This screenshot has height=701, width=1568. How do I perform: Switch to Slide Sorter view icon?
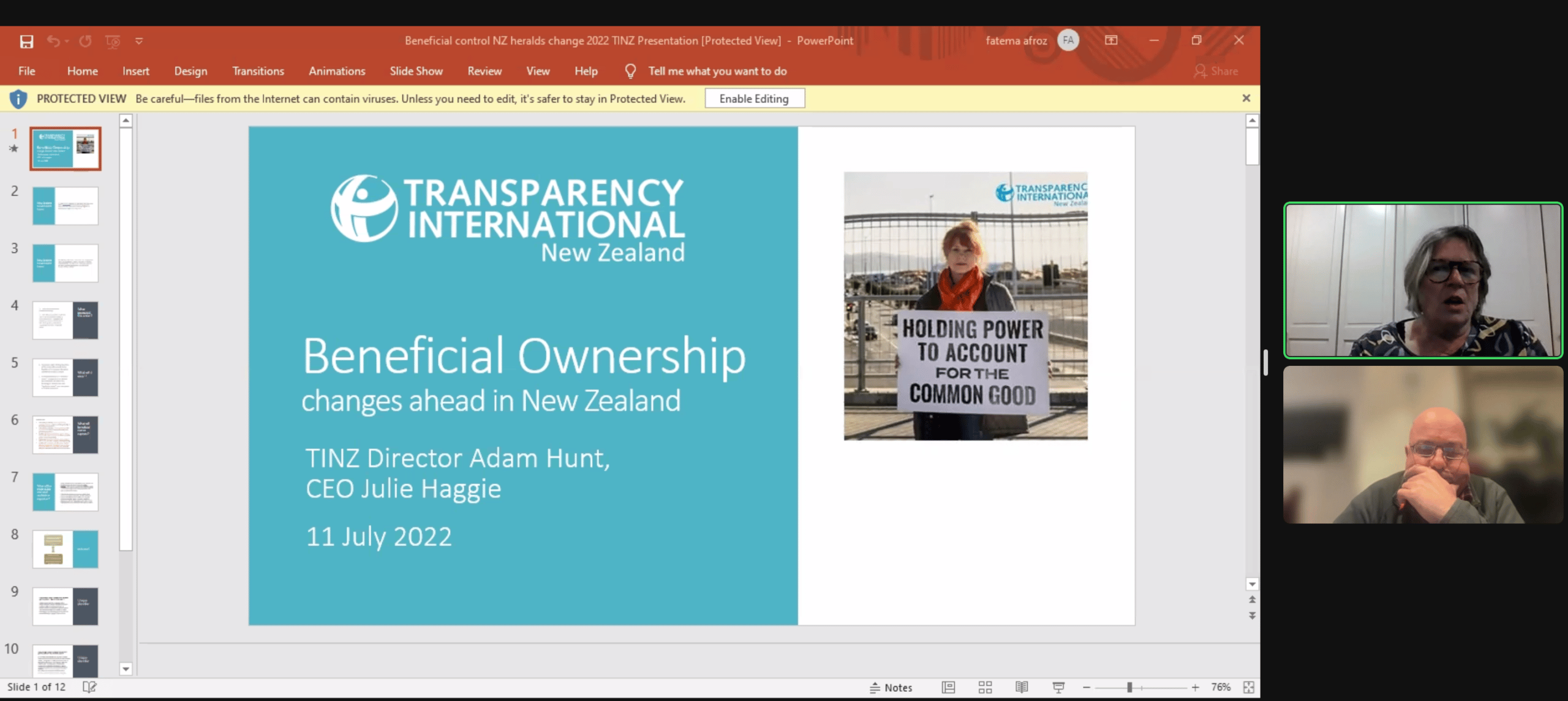985,688
